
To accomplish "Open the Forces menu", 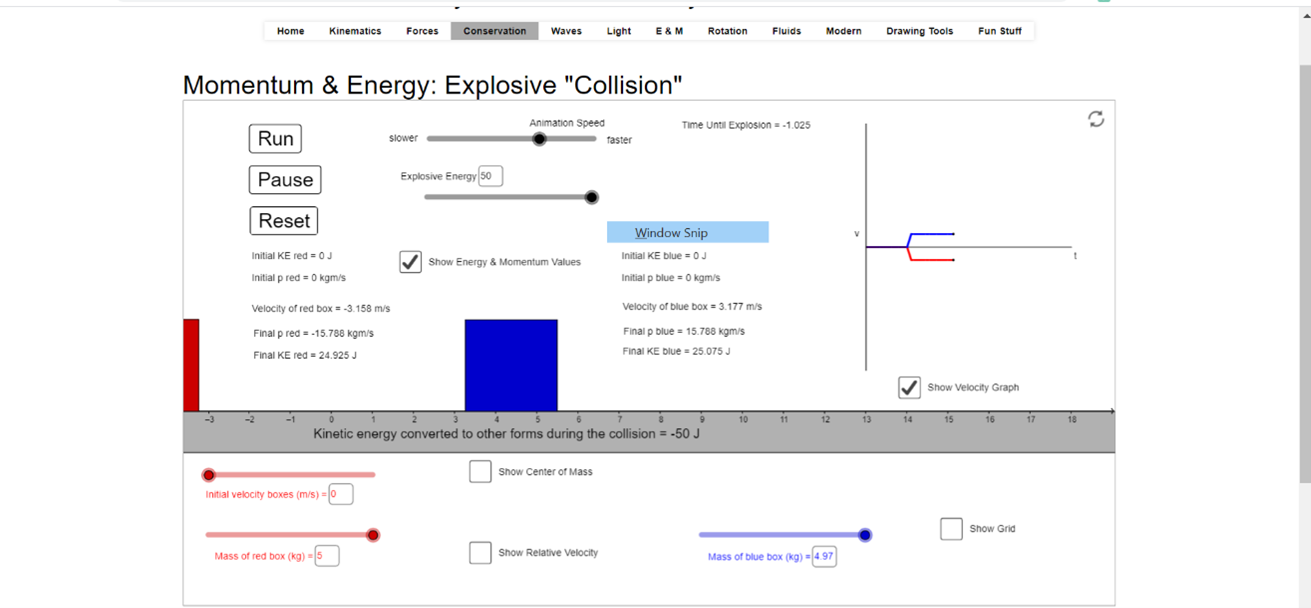I will (x=422, y=31).
